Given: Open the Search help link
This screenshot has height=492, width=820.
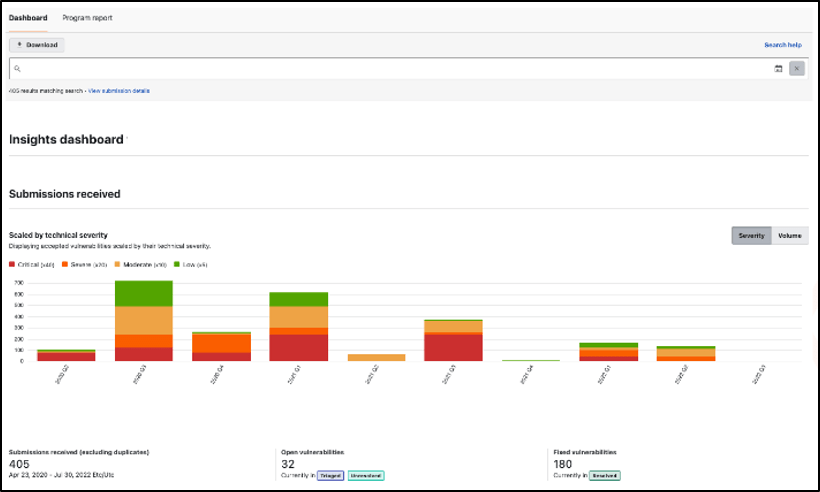Looking at the screenshot, I should (x=782, y=45).
